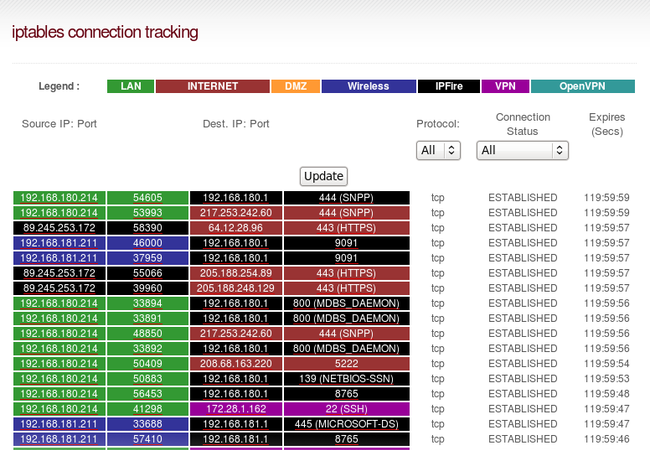Image resolution: width=650 pixels, height=450 pixels.
Task: Click the red INTERNET legend swatch
Action: click(213, 86)
